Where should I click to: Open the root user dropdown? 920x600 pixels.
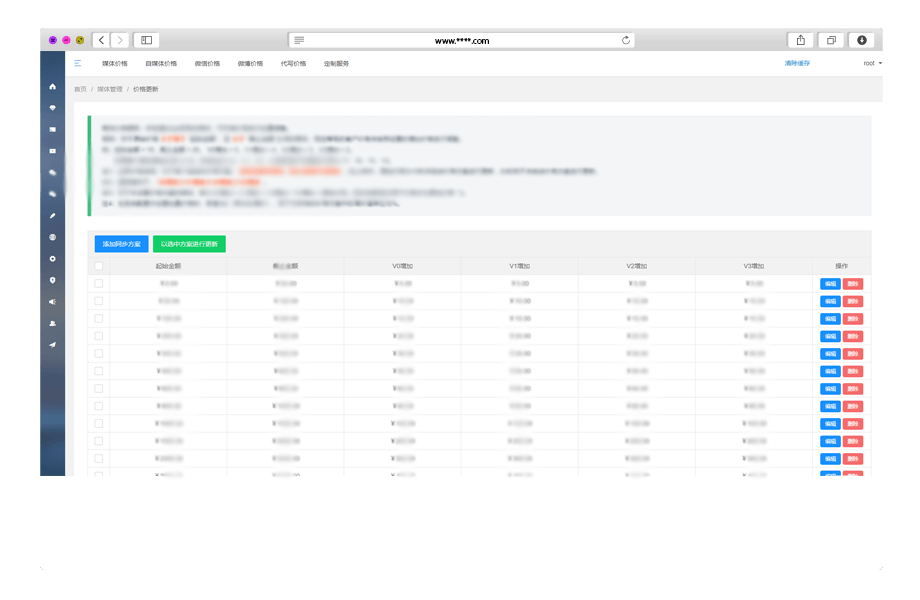point(872,63)
